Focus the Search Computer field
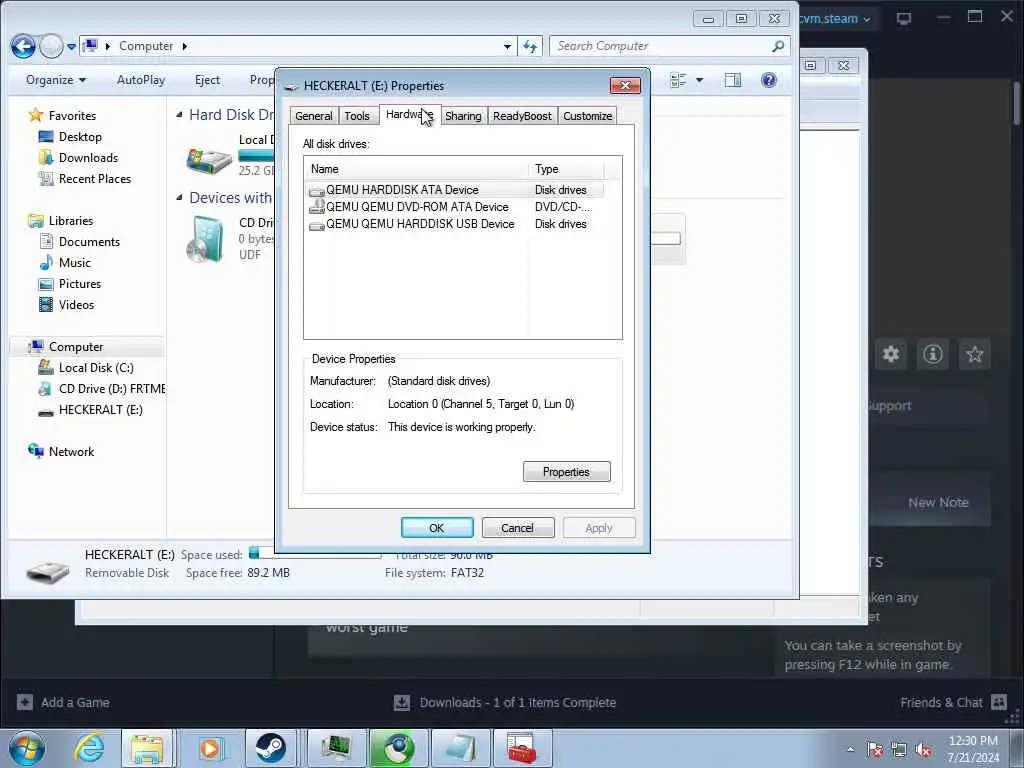This screenshot has height=768, width=1024. click(x=669, y=46)
